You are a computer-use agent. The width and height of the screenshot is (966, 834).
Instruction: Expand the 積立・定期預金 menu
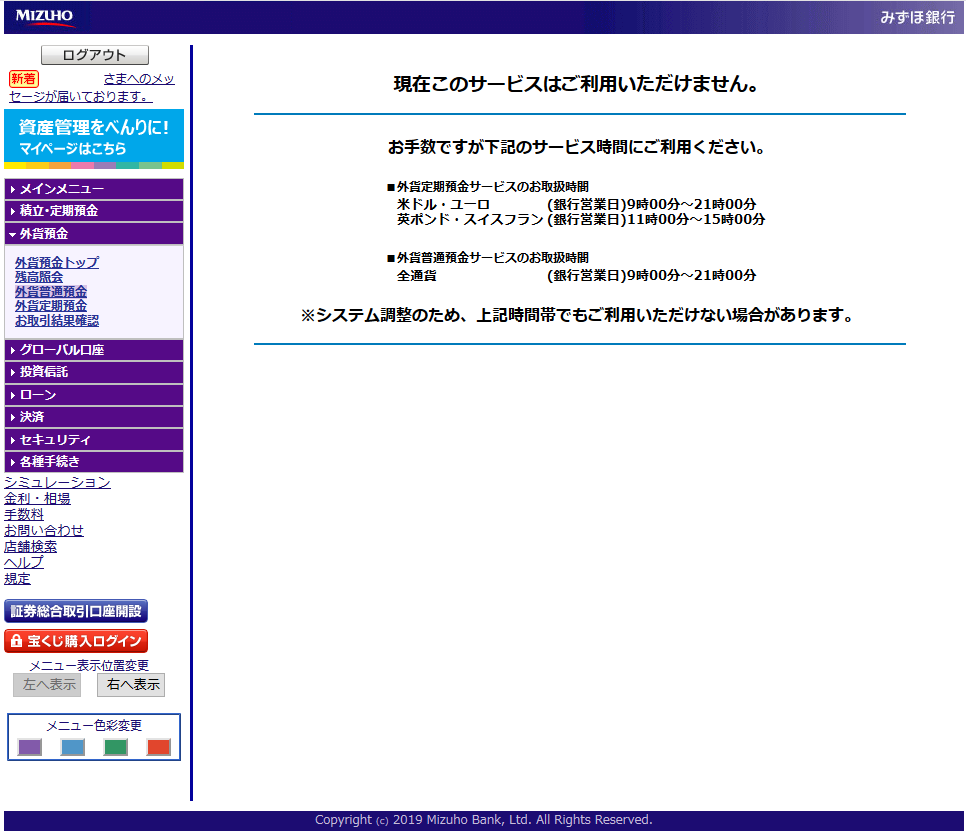point(94,211)
